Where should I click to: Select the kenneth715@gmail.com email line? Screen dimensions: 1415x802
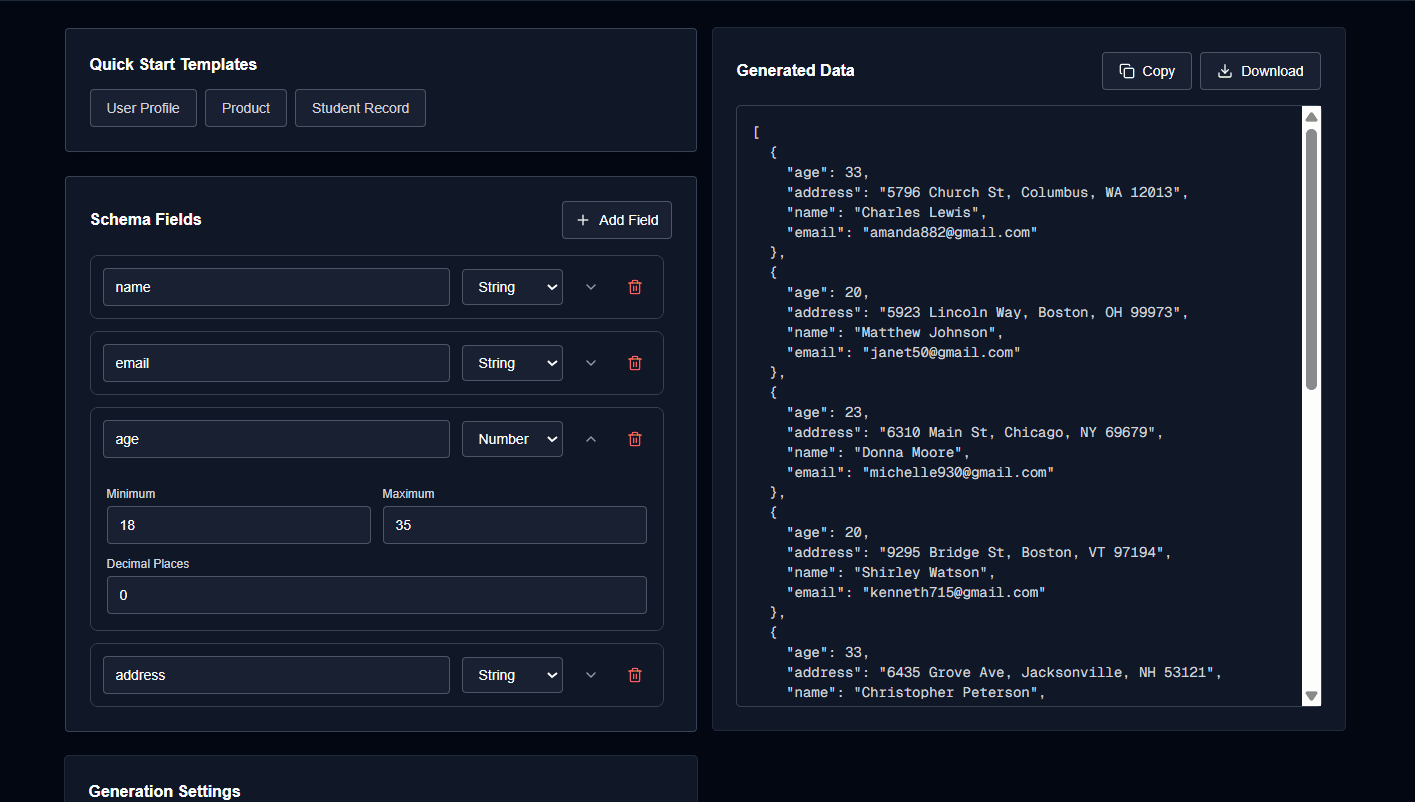point(916,592)
